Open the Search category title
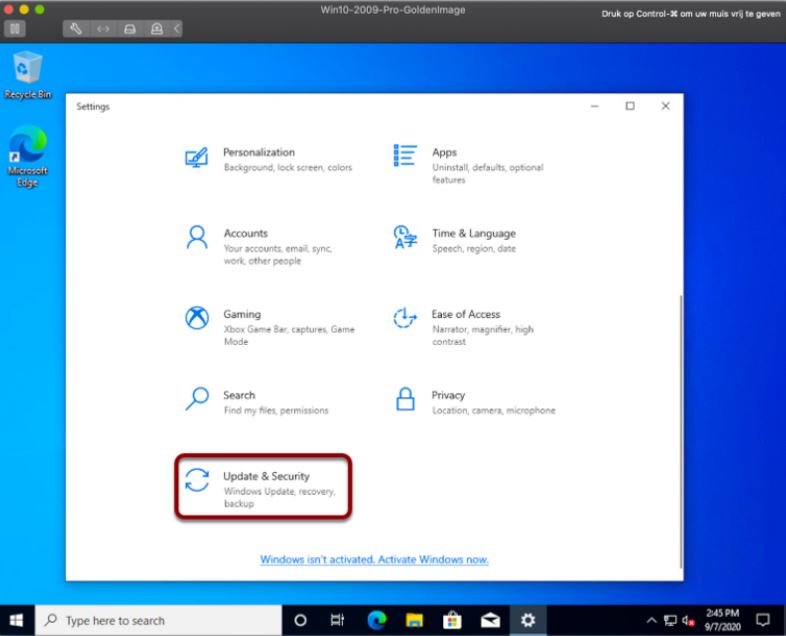Screen dimensions: 786x636 pyautogui.click(x=239, y=395)
